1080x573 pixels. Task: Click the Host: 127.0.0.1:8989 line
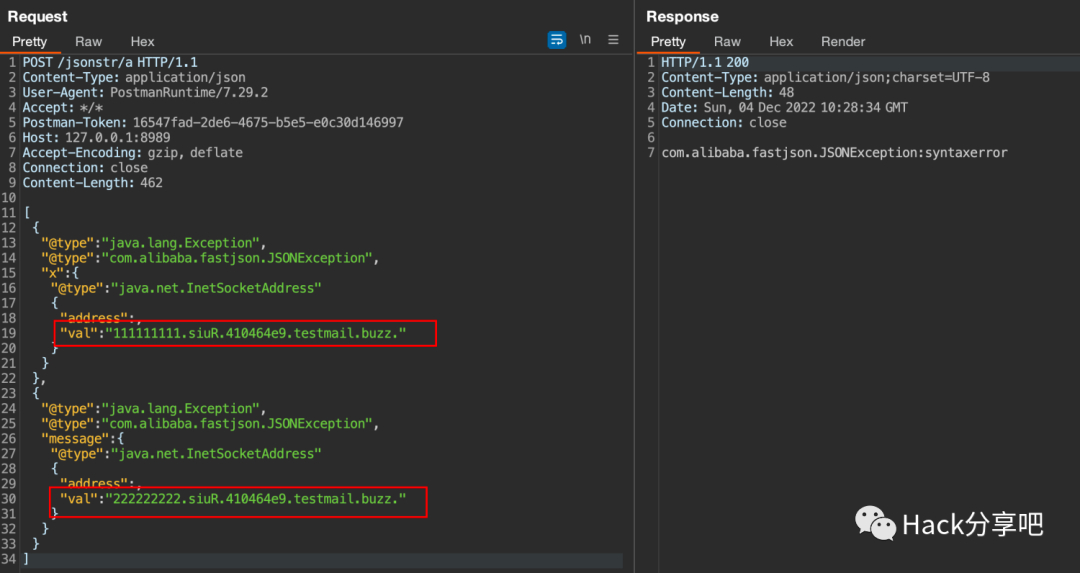pyautogui.click(x=96, y=138)
